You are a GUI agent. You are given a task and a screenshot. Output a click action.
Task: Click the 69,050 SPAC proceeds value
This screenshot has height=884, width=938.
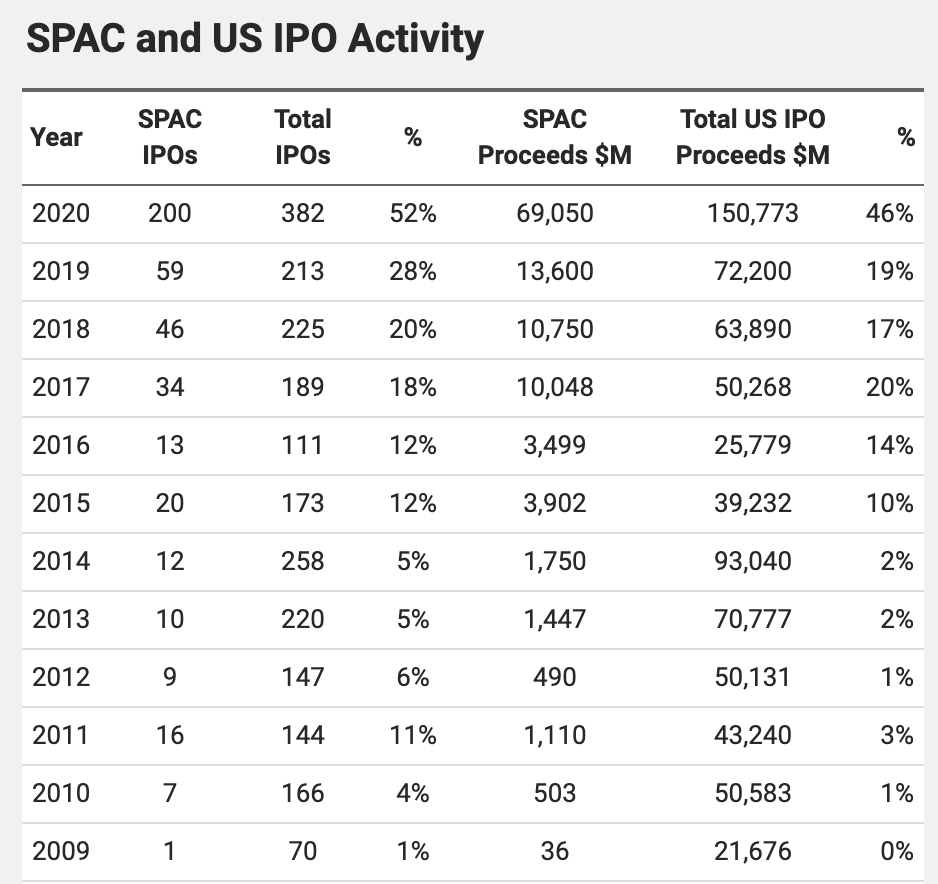point(554,213)
